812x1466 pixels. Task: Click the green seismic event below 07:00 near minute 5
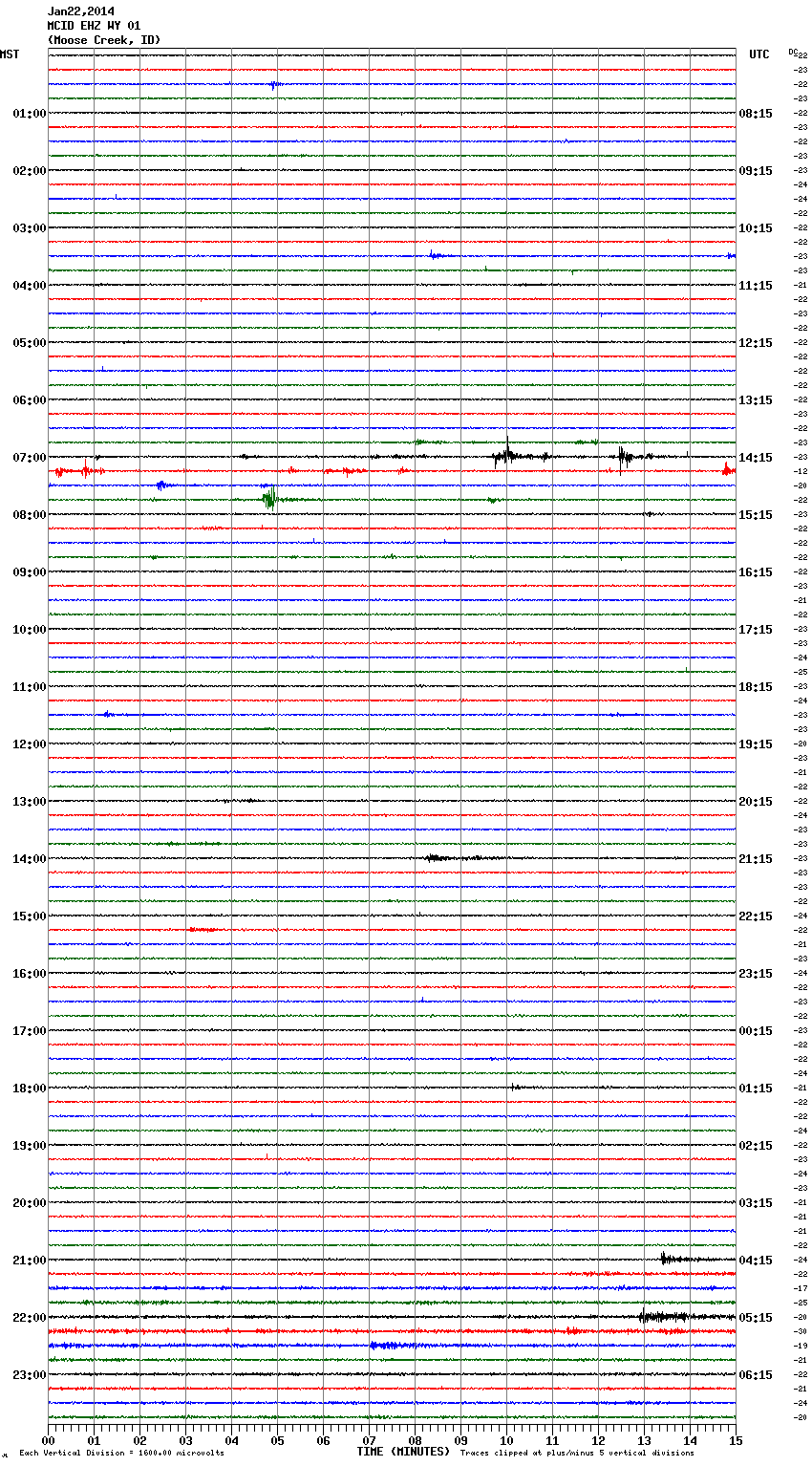click(270, 498)
